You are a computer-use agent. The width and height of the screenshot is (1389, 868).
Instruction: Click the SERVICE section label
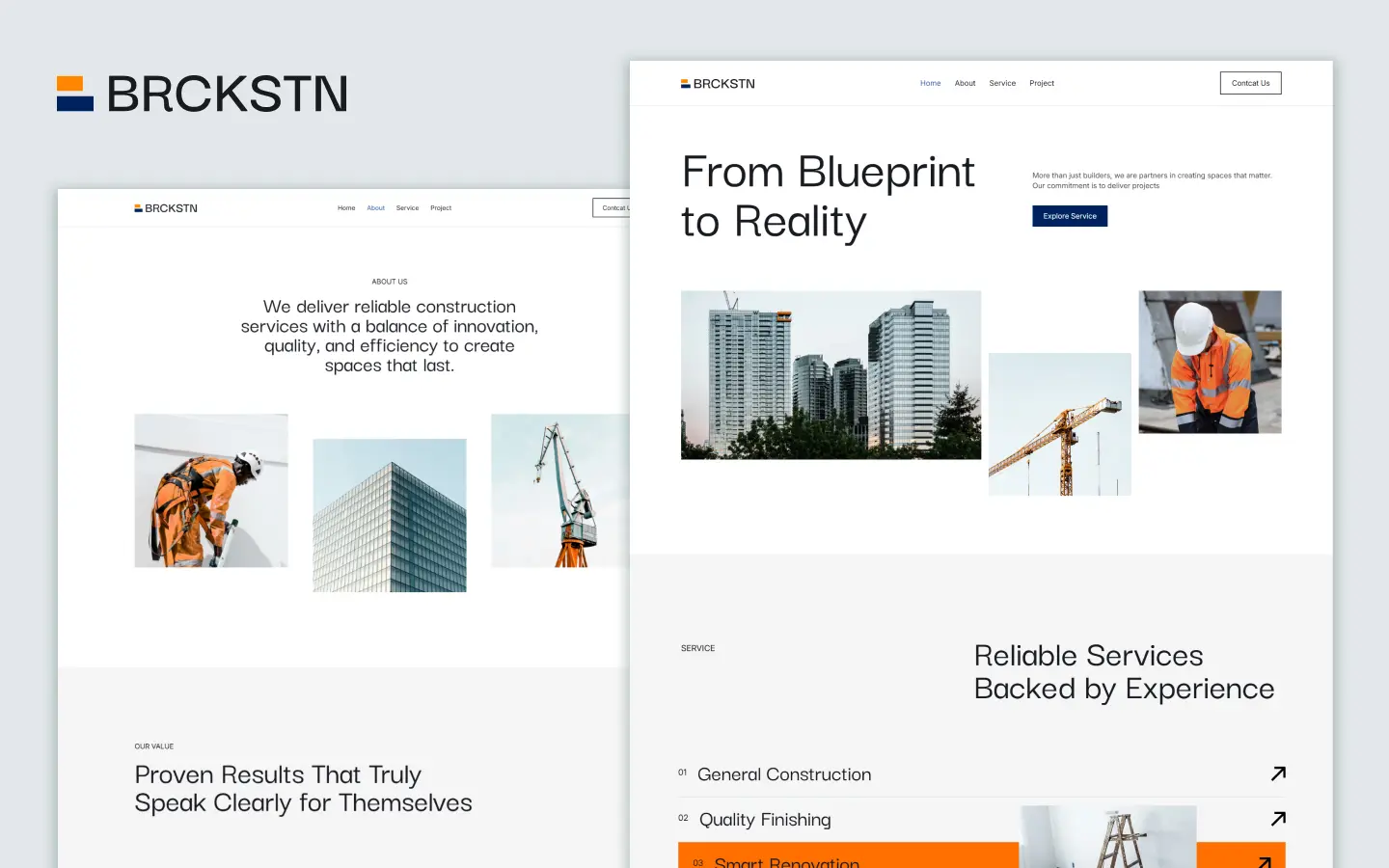pyautogui.click(x=697, y=649)
